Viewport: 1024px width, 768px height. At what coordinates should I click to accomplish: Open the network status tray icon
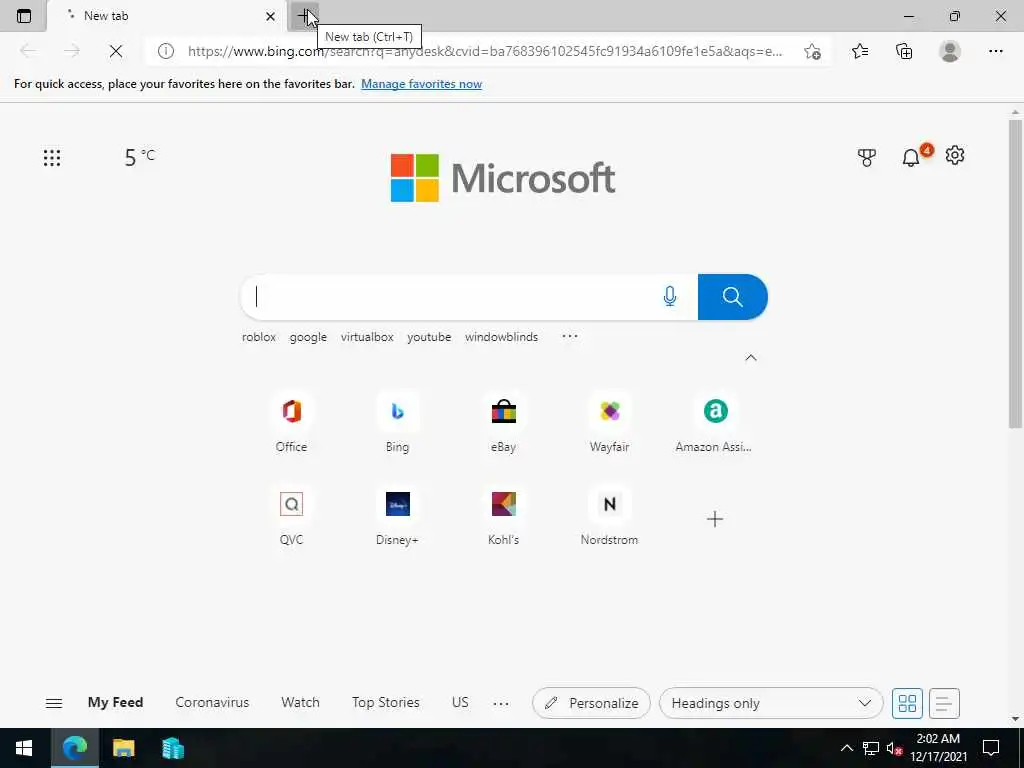pos(871,748)
